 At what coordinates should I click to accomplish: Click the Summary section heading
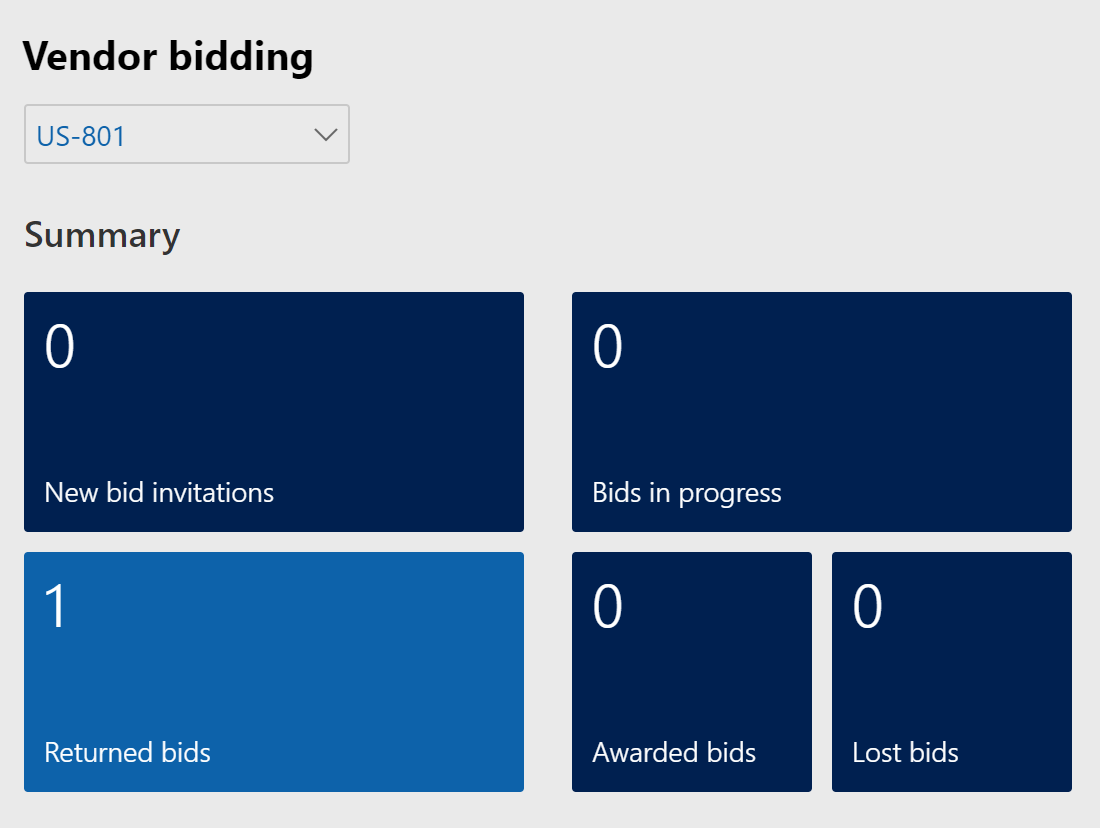tap(102, 236)
